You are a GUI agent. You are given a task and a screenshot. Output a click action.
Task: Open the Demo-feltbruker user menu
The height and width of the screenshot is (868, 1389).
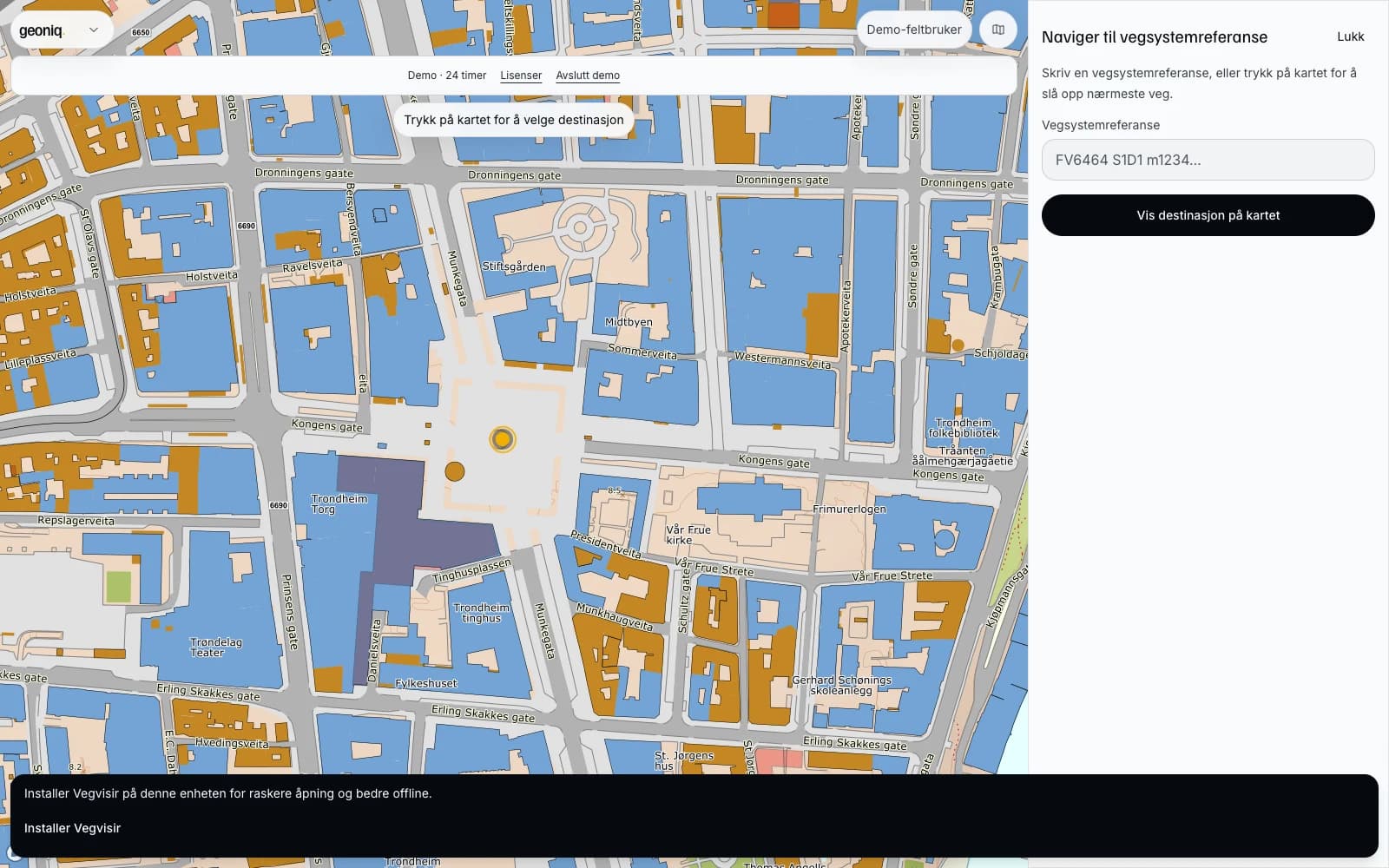click(x=914, y=30)
